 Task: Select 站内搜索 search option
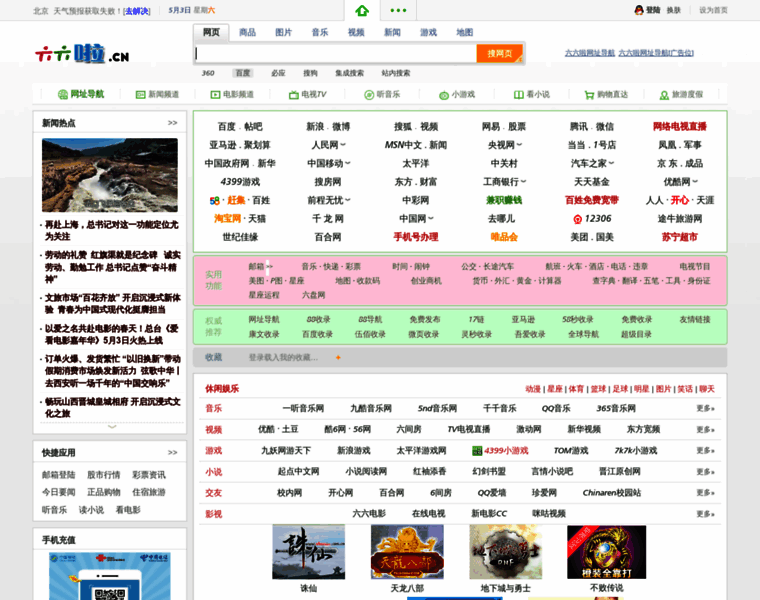coord(396,73)
